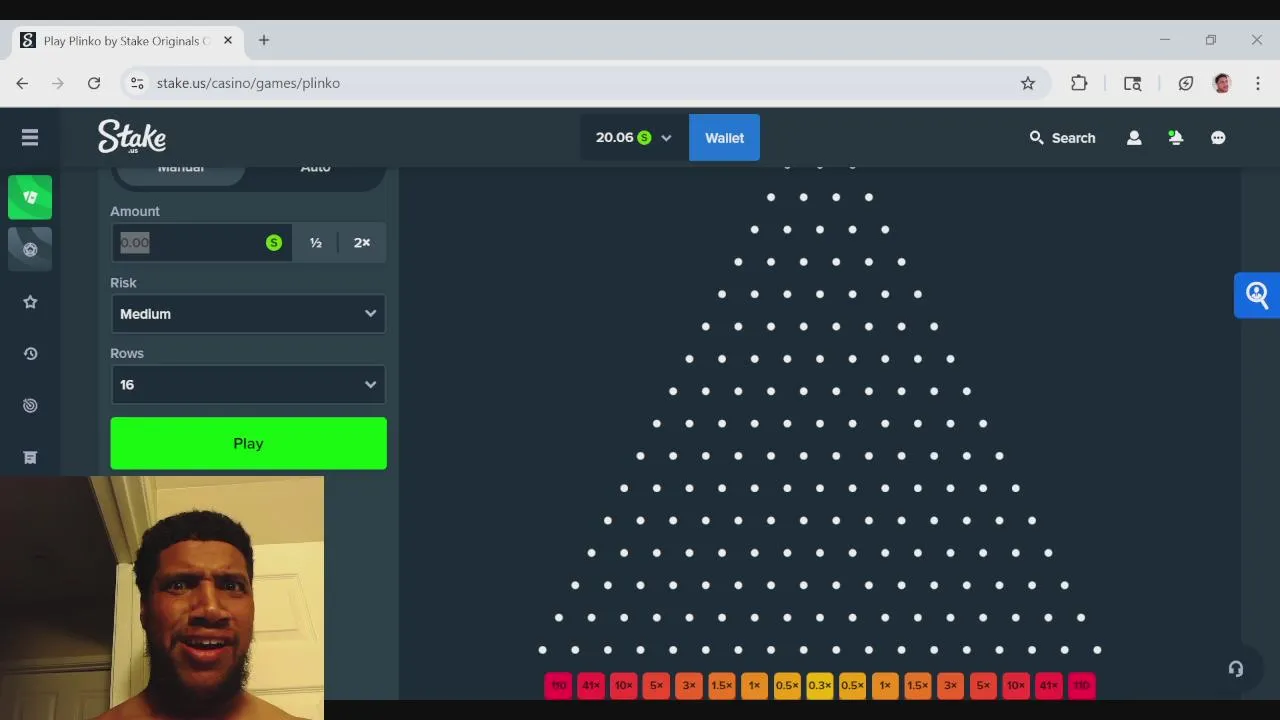
Task: Expand the balance currency dropdown arrow
Action: [666, 138]
